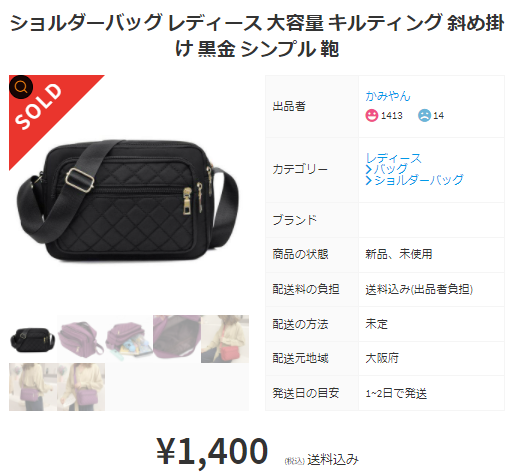527x472 pixels.
Task: Click the magnifier zoom icon on product image
Action: [21, 87]
